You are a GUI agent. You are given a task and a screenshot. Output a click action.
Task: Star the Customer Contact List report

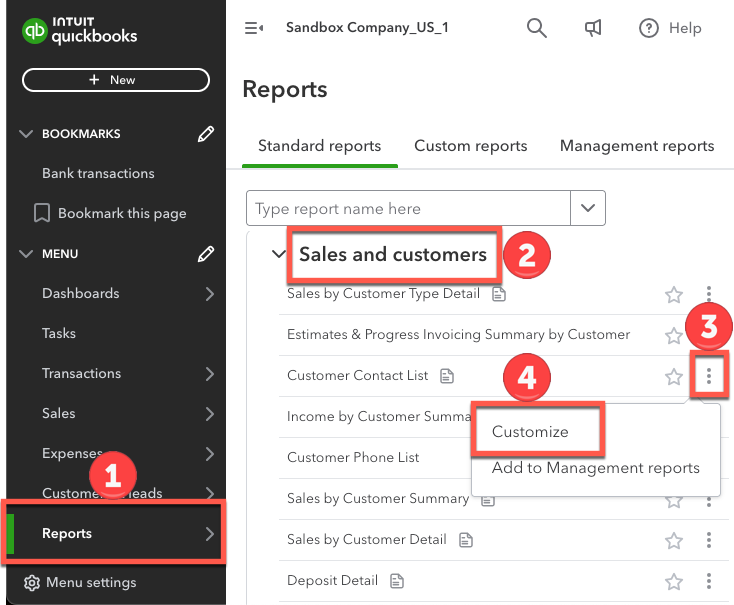click(674, 376)
